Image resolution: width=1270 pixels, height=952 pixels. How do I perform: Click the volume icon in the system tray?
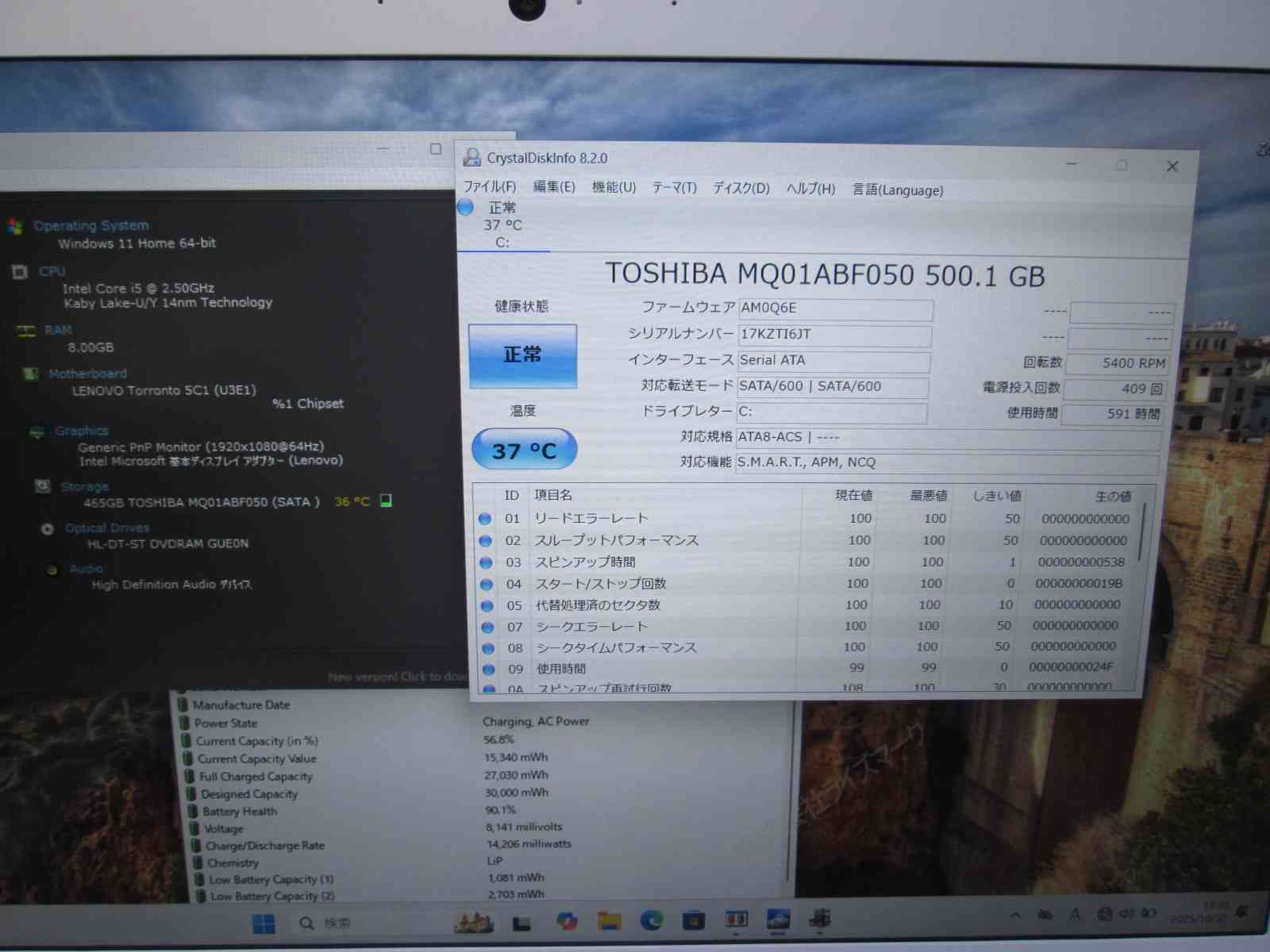point(1126,915)
